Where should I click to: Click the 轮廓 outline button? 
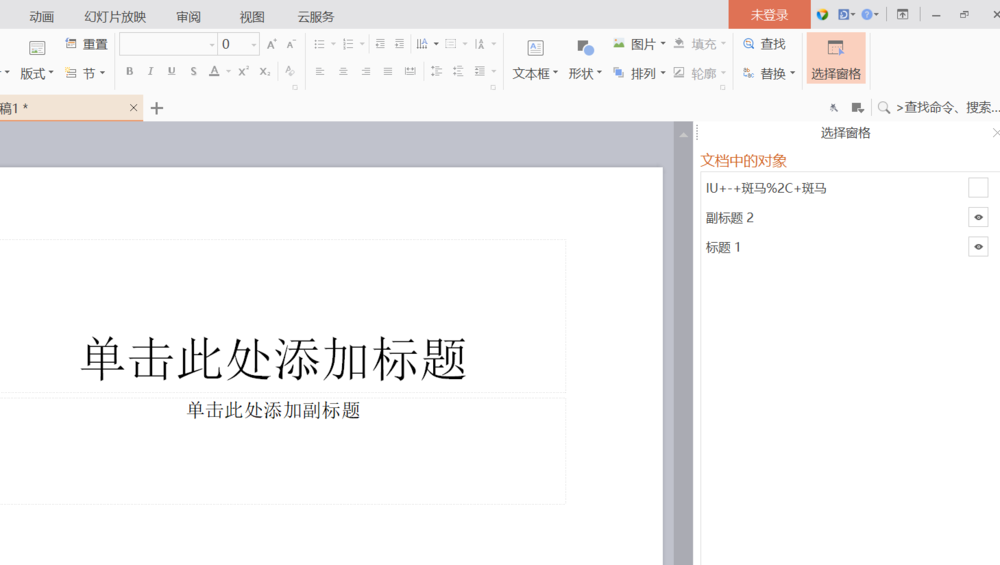tap(700, 73)
